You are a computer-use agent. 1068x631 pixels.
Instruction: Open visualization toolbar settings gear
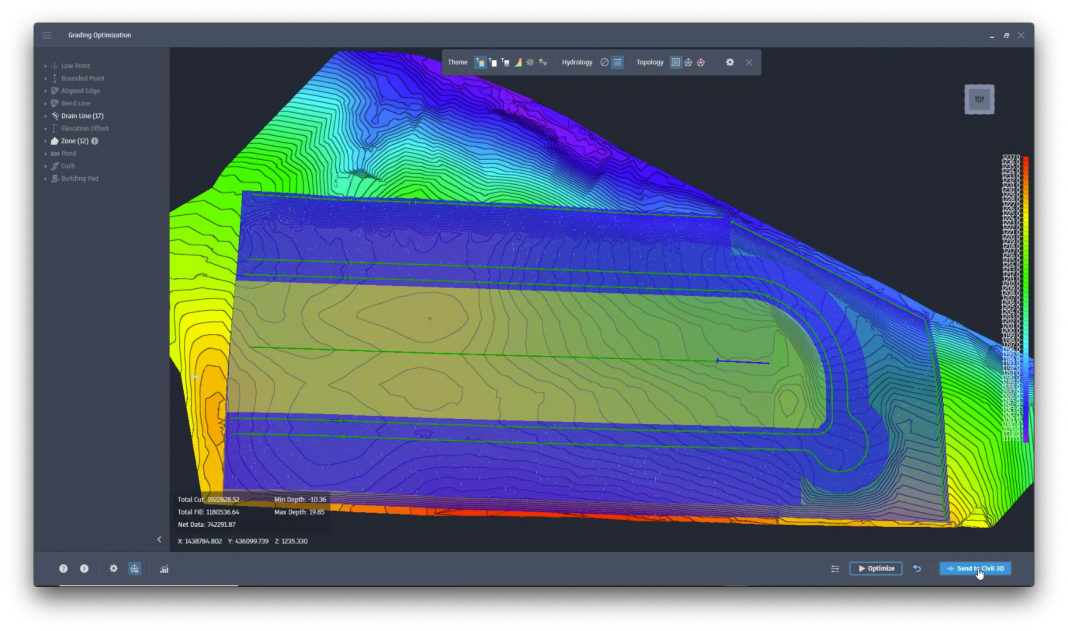point(730,62)
